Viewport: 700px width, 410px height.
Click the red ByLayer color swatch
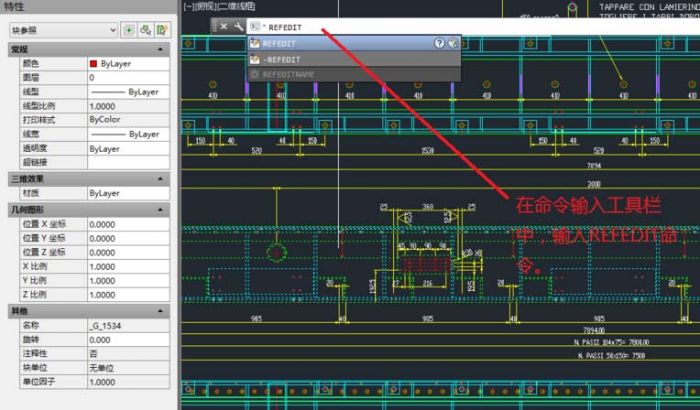(94, 63)
